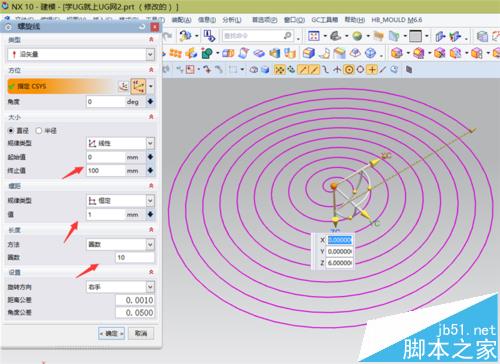This screenshot has height=364, width=500.
Task: Open length method dropdown showing 圈数
Action: point(120,244)
